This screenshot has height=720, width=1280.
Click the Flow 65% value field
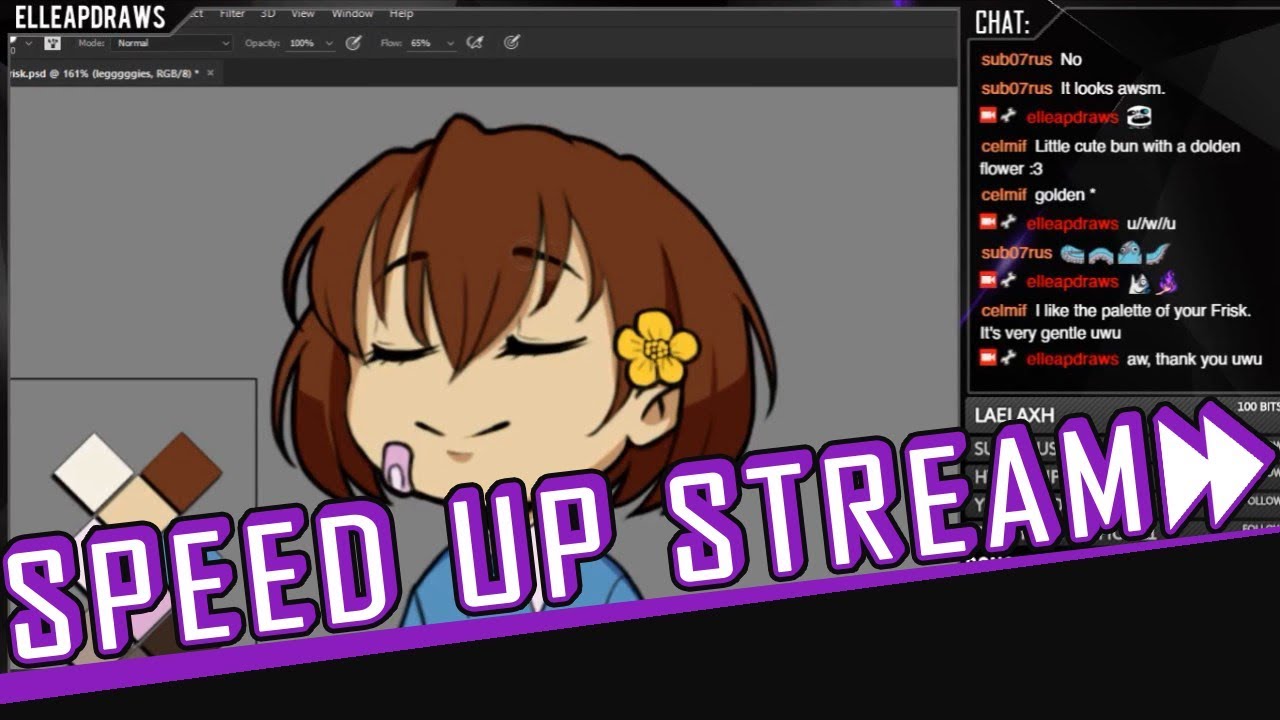click(422, 44)
